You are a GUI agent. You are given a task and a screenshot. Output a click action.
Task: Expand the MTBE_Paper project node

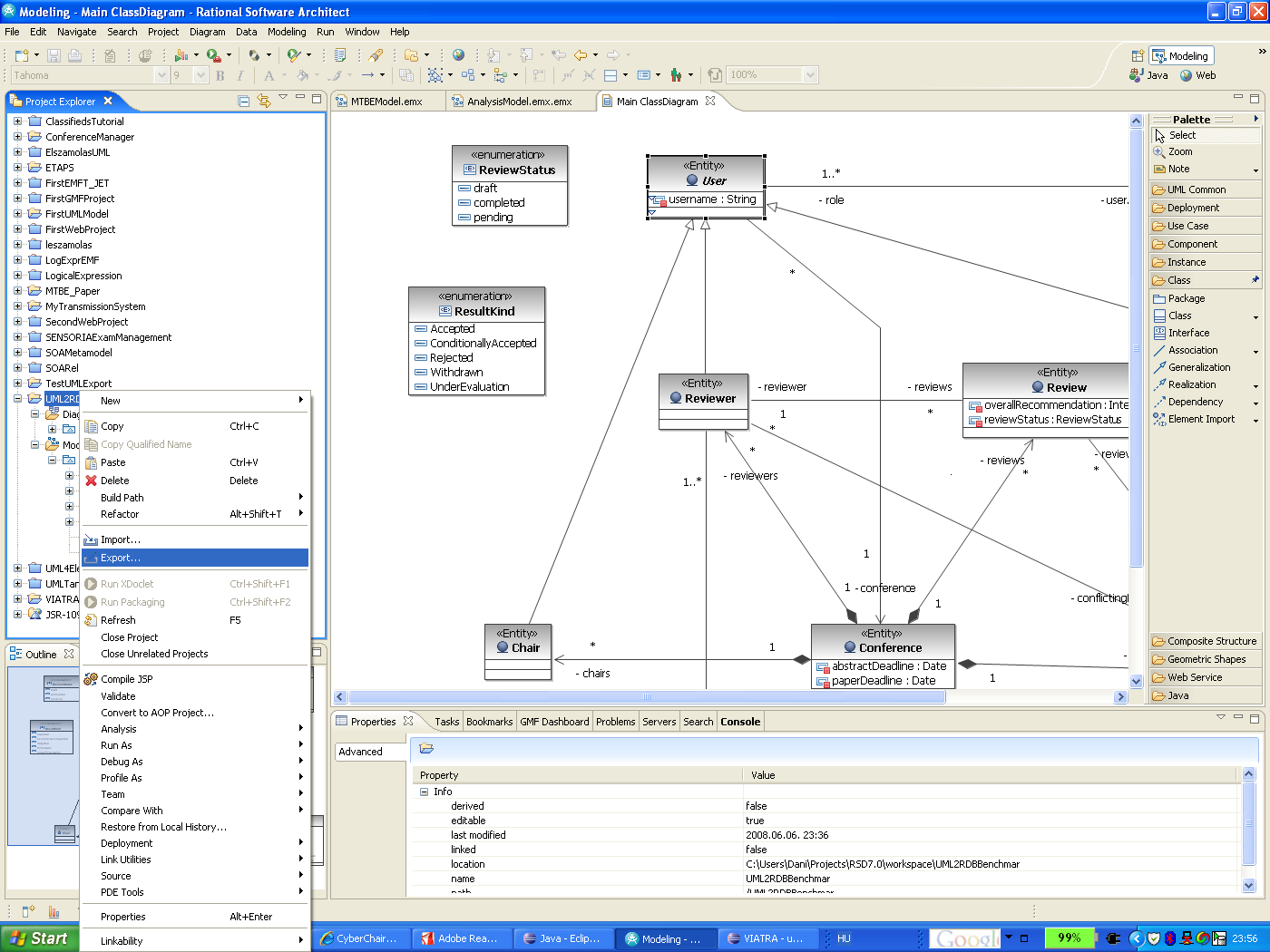click(x=17, y=291)
